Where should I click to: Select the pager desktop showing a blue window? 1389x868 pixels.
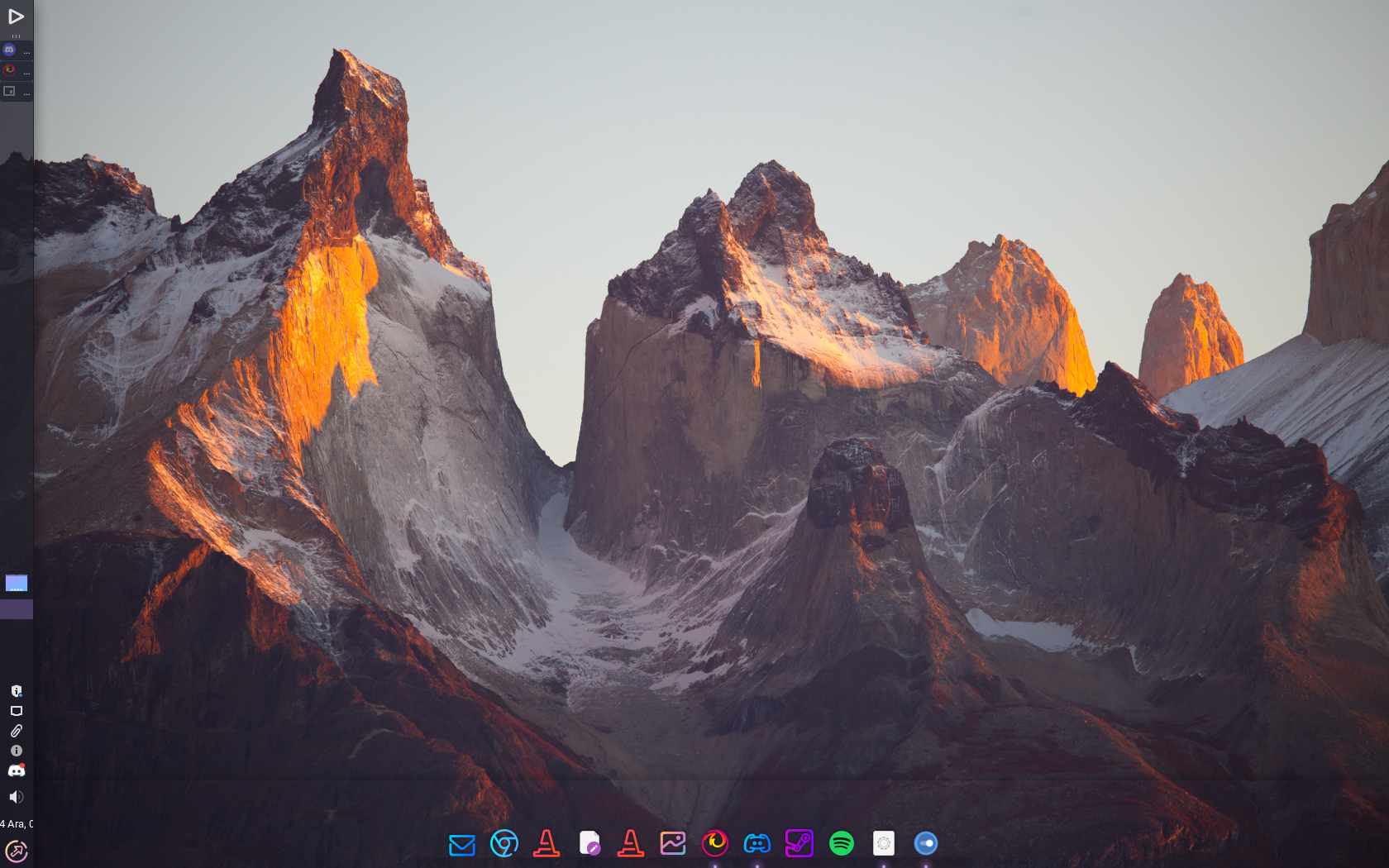click(17, 583)
